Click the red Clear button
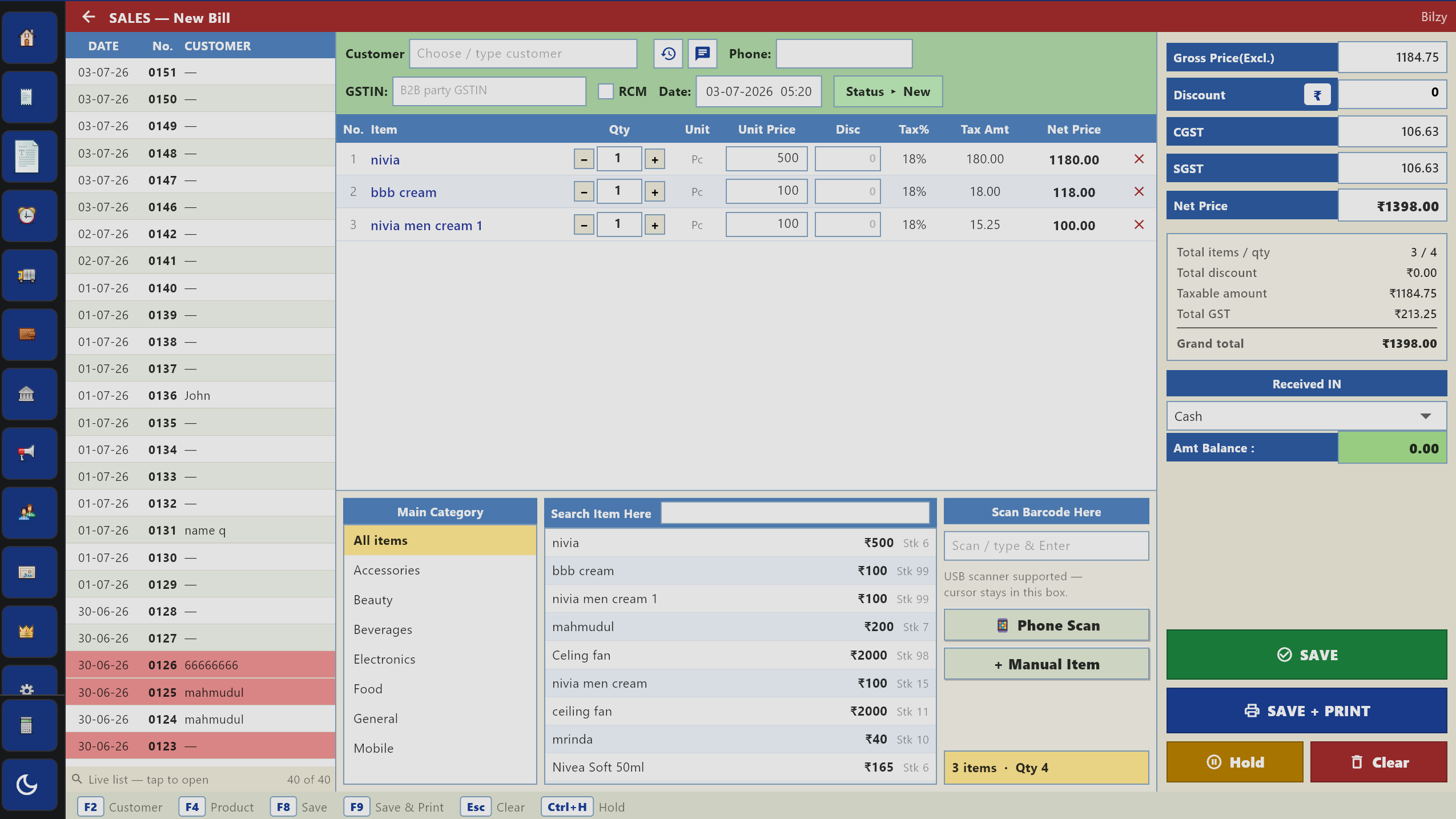 [1378, 762]
